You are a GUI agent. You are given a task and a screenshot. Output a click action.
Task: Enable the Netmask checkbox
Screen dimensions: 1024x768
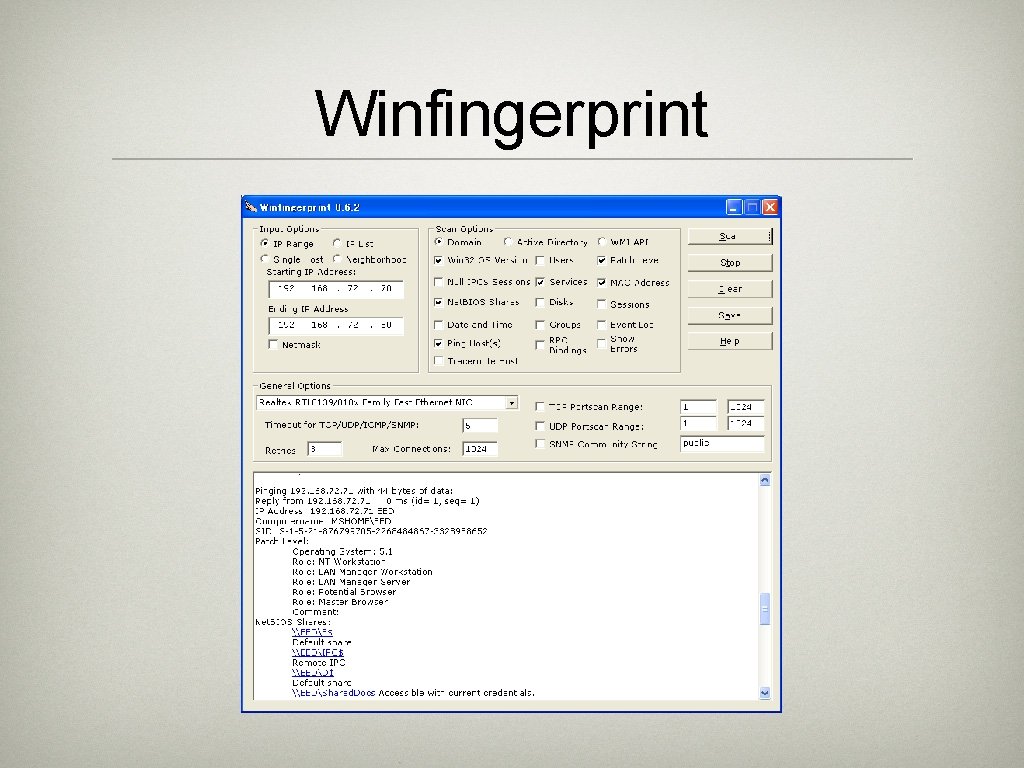tap(274, 344)
